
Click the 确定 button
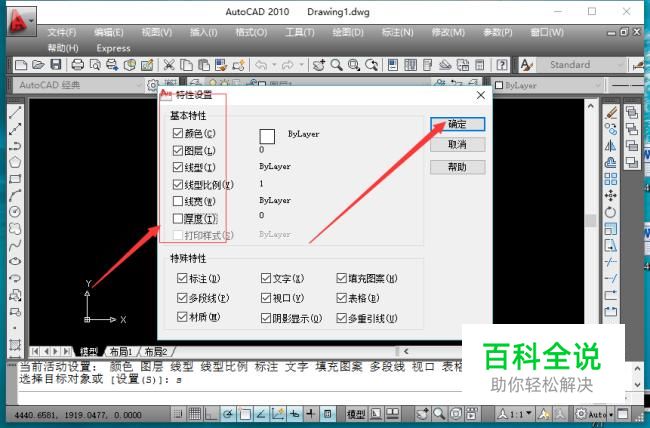click(458, 124)
